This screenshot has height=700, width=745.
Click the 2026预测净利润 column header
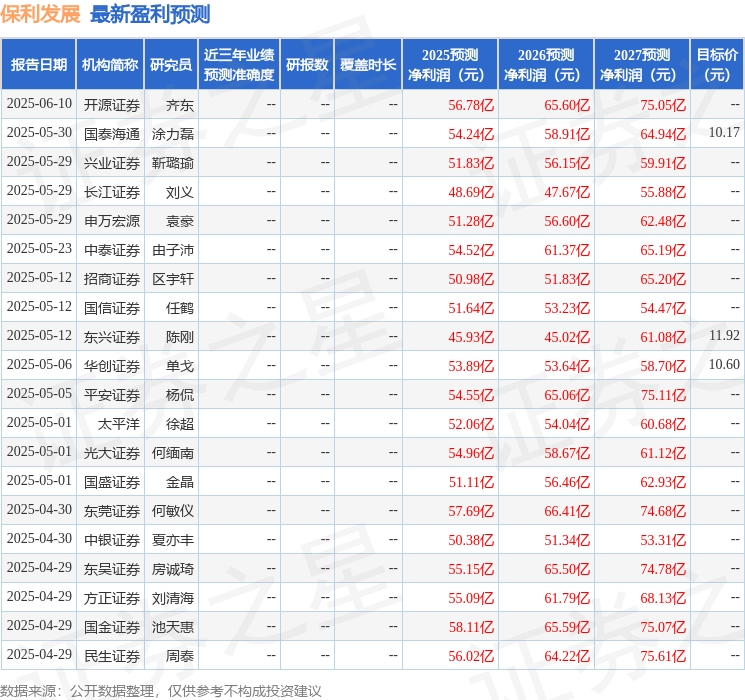tap(546, 64)
